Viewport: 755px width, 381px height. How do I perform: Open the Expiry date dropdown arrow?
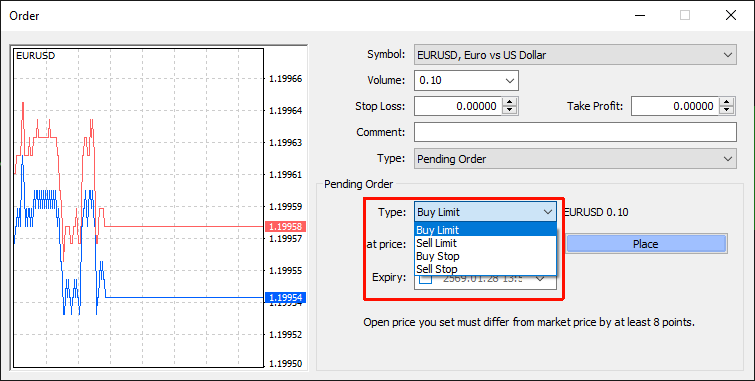coord(540,279)
